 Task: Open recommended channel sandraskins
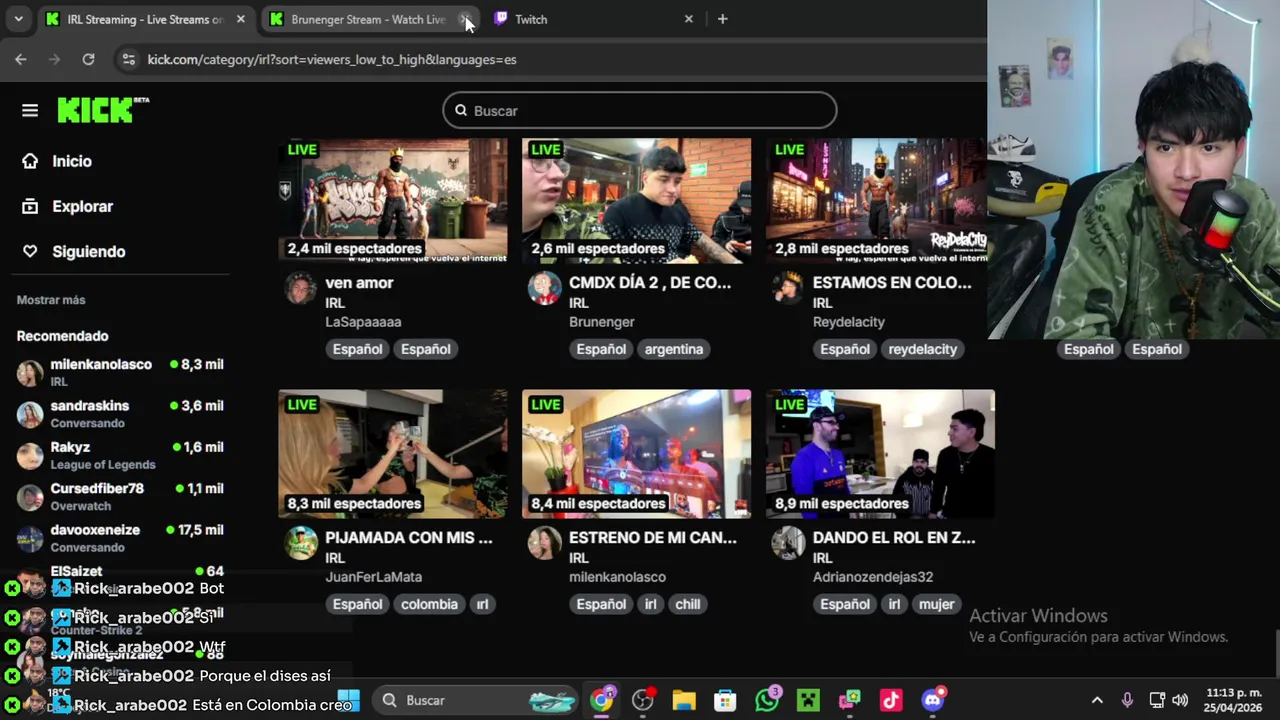point(120,414)
